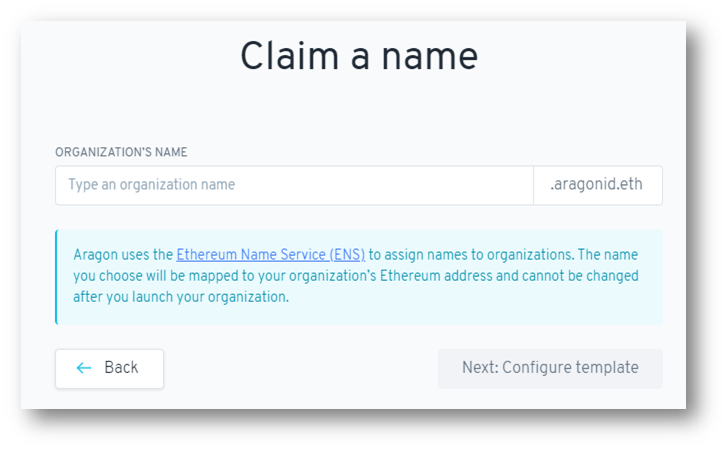Click the Claim a name heading
The height and width of the screenshot is (451, 728).
[x=359, y=57]
